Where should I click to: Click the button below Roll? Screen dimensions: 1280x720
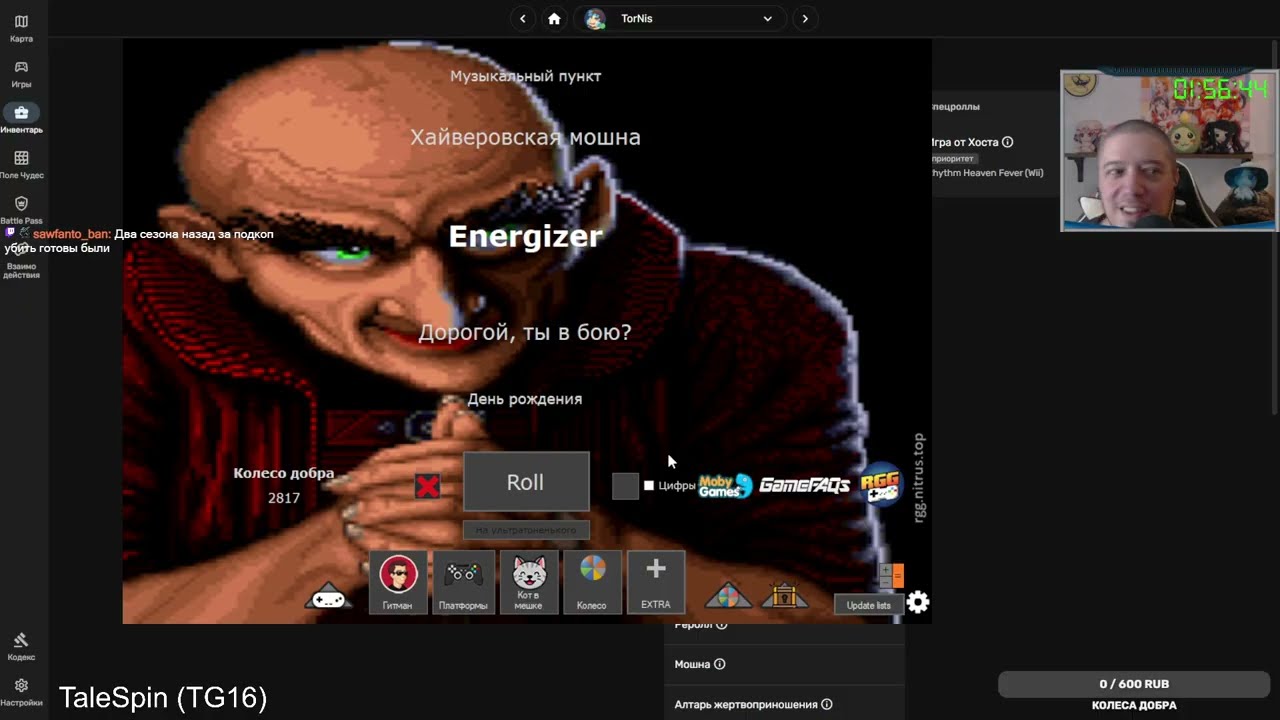526,530
